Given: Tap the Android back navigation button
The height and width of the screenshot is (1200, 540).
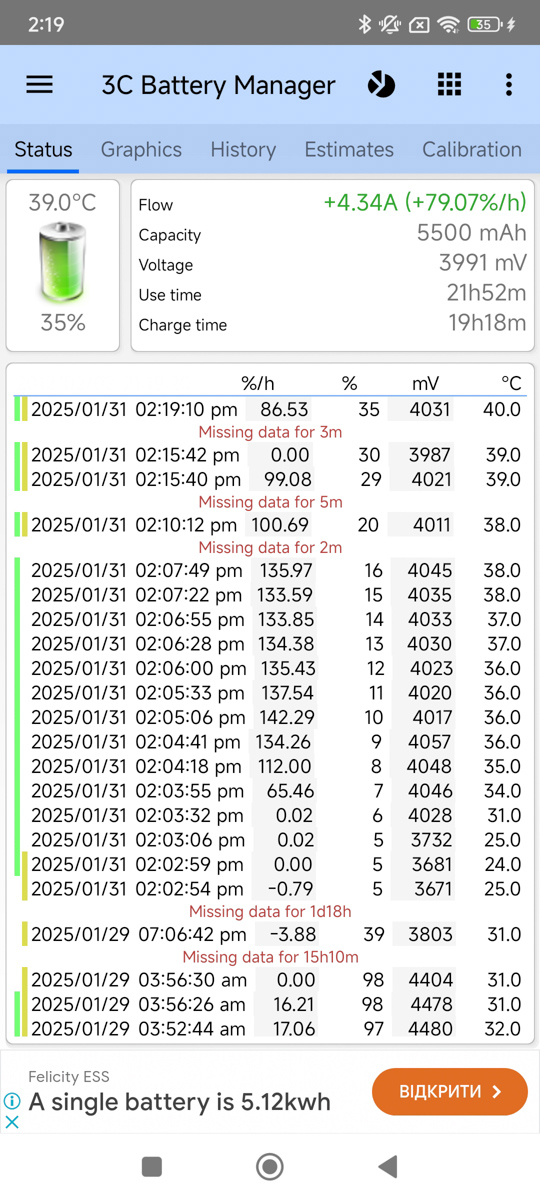Looking at the screenshot, I should coord(388,1166).
